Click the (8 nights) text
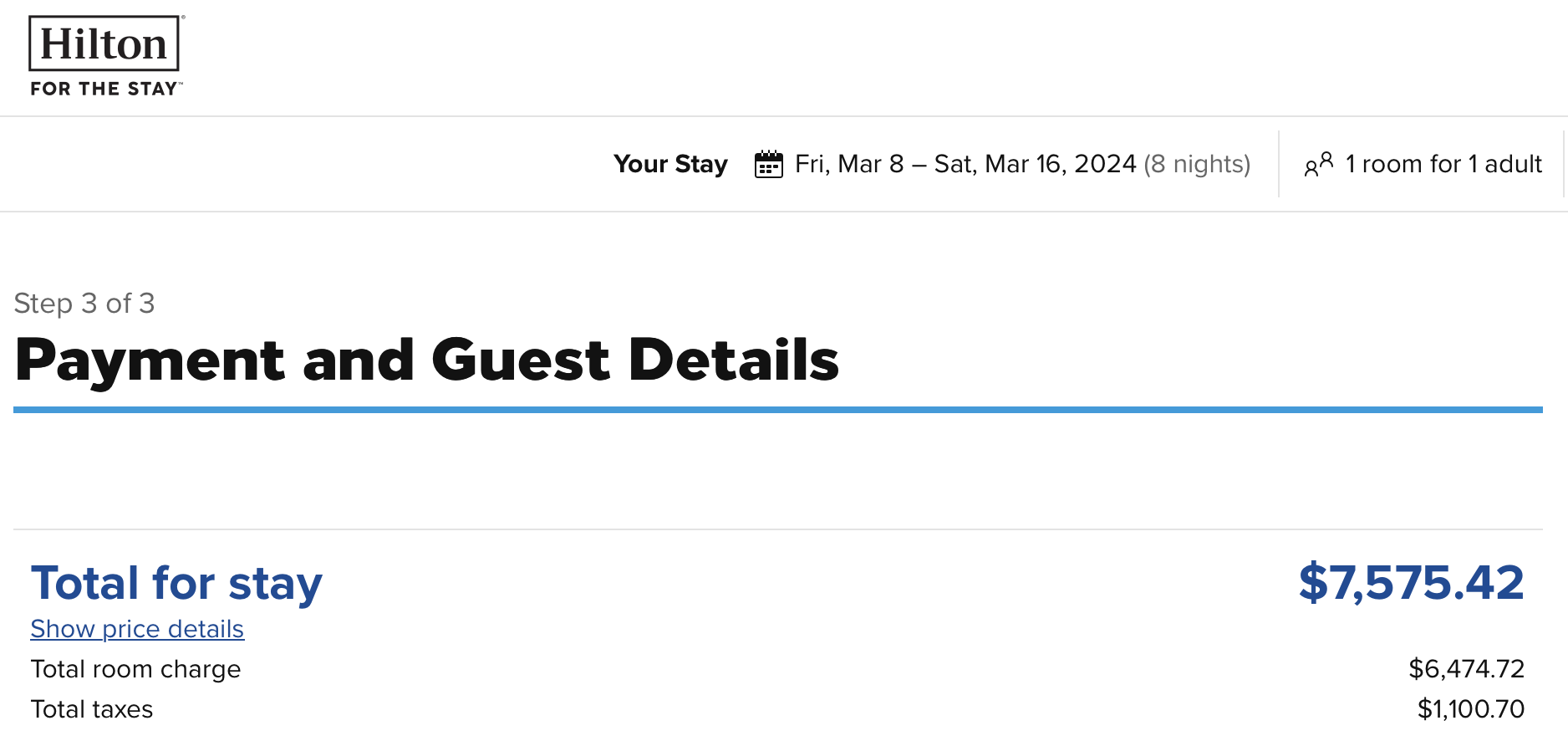The height and width of the screenshot is (741, 1568). point(1197,164)
